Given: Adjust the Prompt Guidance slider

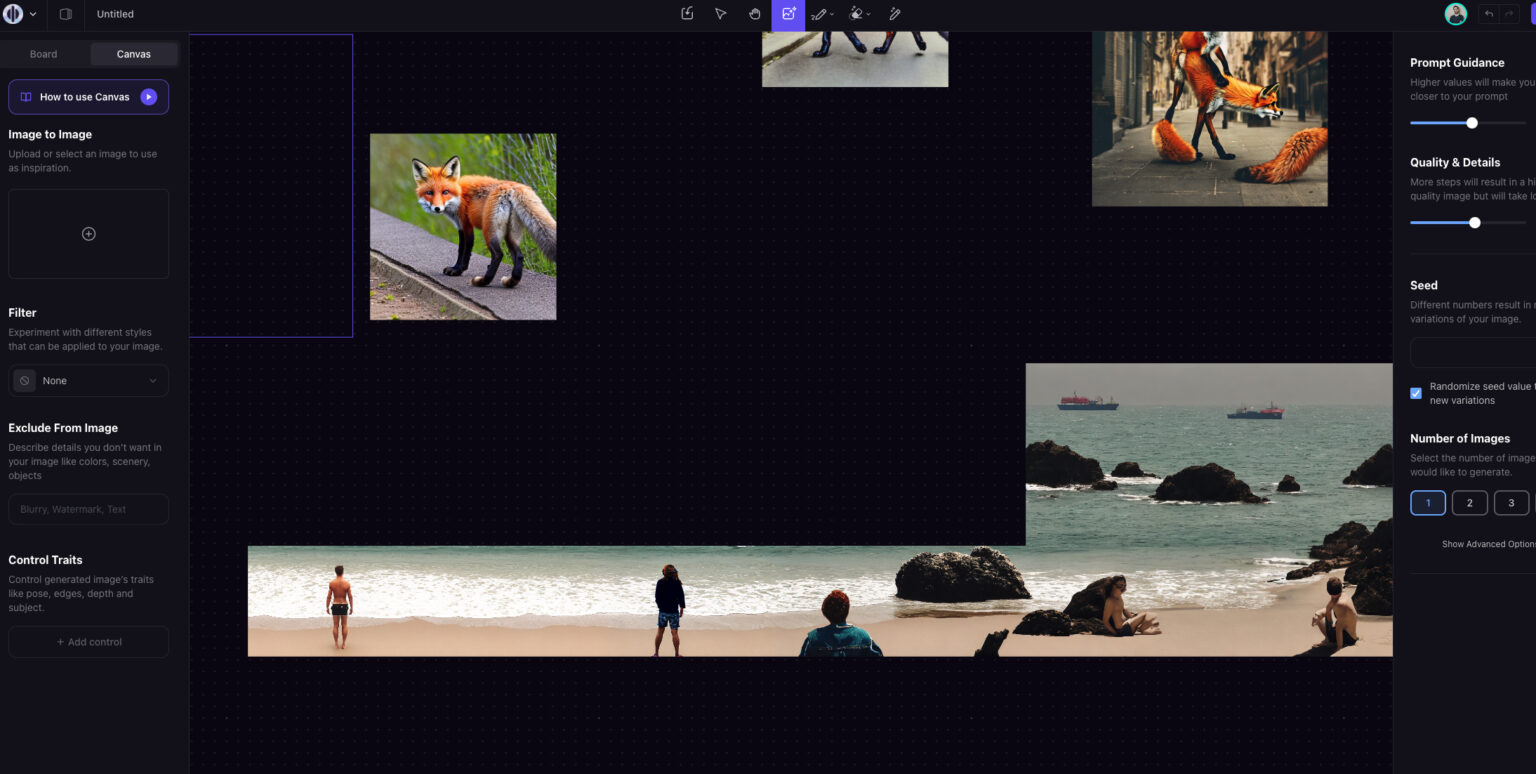Looking at the screenshot, I should point(1470,122).
